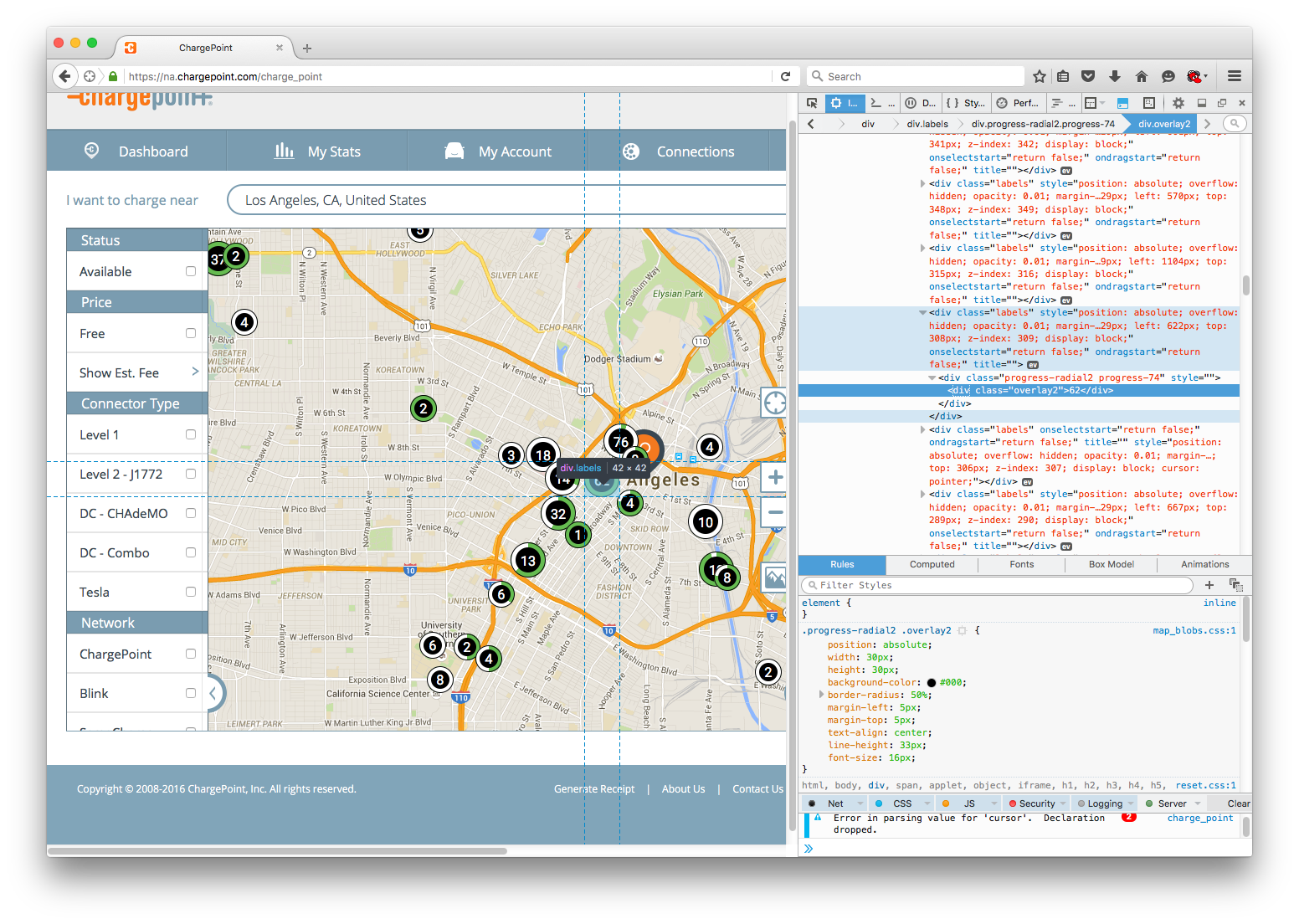Dock devtools to the bottom icon
This screenshot has width=1299, height=924.
[1202, 103]
